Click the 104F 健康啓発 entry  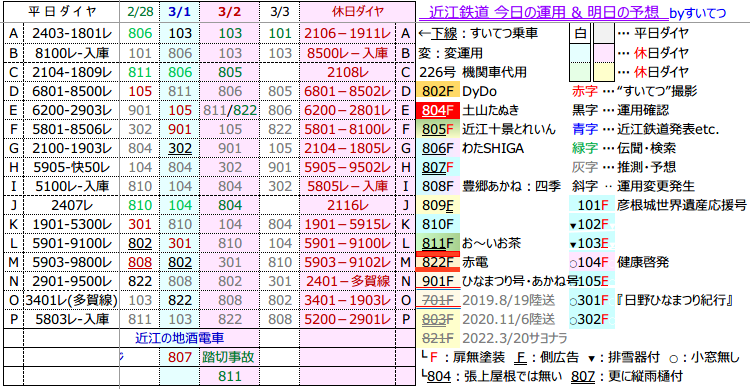pyautogui.click(x=619, y=262)
